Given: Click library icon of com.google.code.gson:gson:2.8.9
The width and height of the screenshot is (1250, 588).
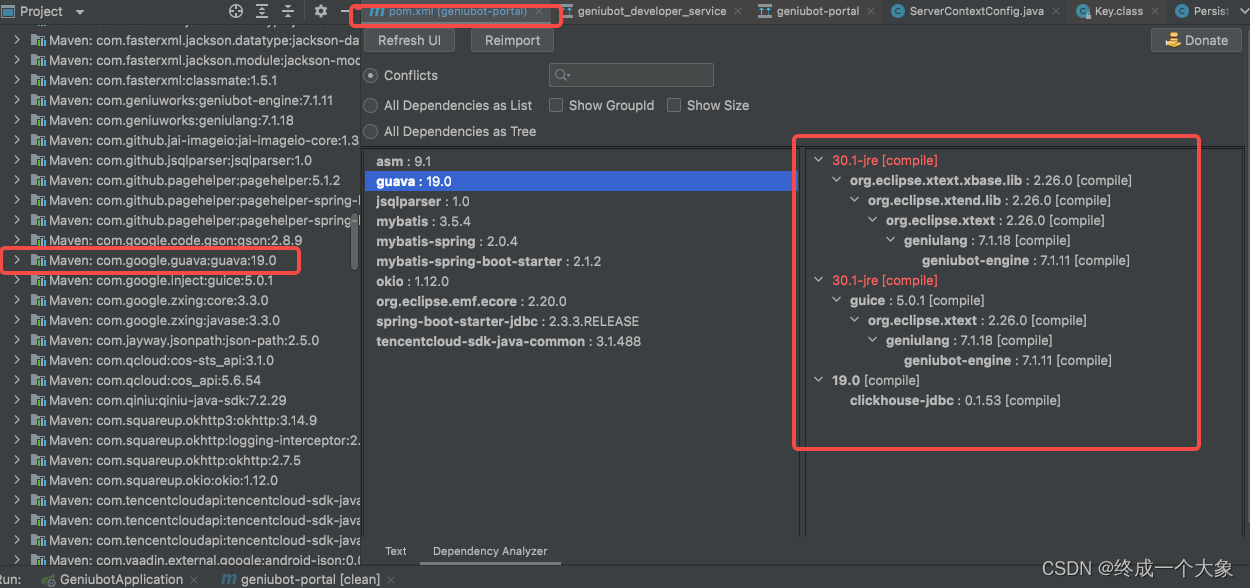Looking at the screenshot, I should click(38, 240).
